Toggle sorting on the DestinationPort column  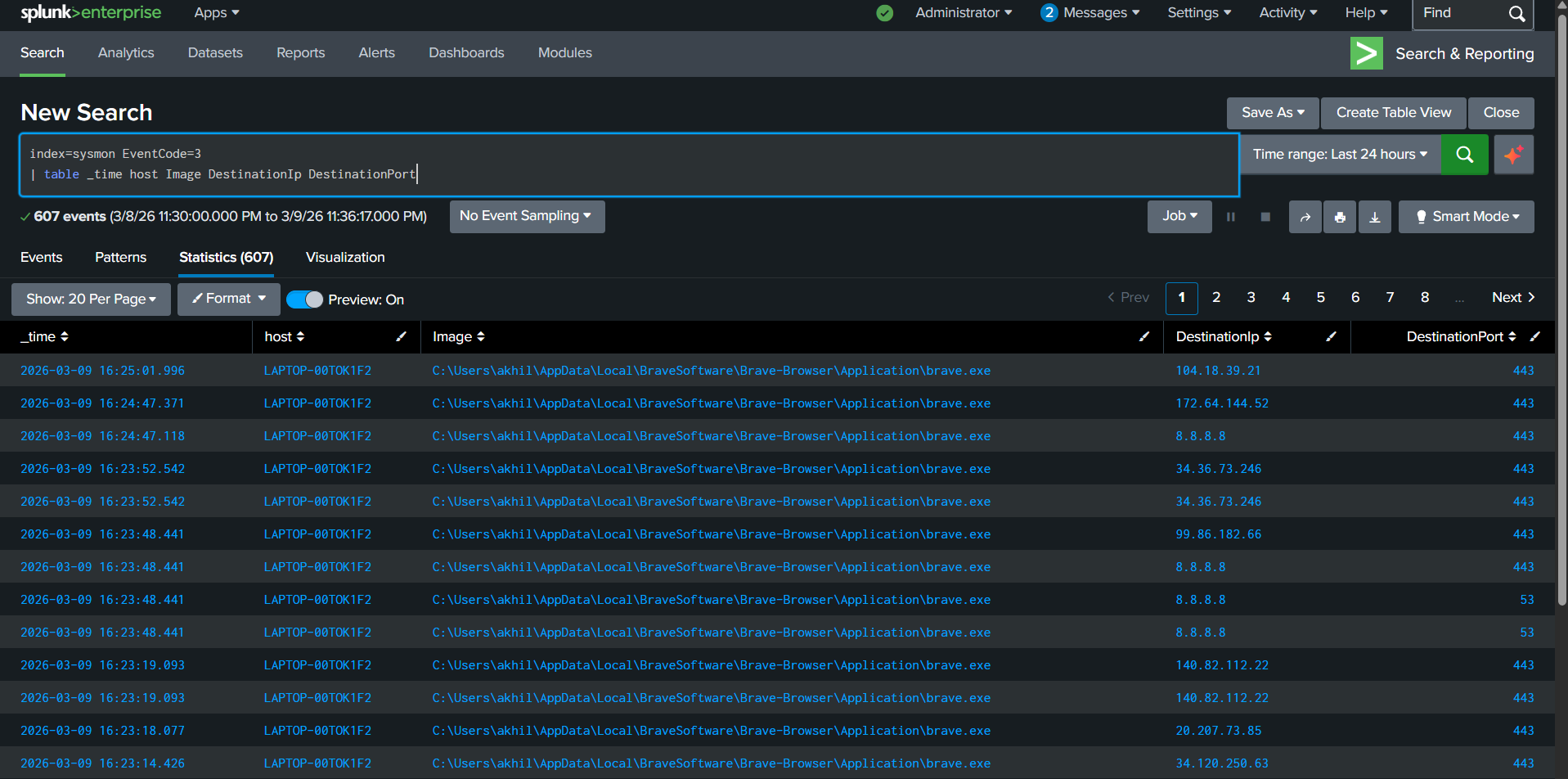[x=1508, y=336]
